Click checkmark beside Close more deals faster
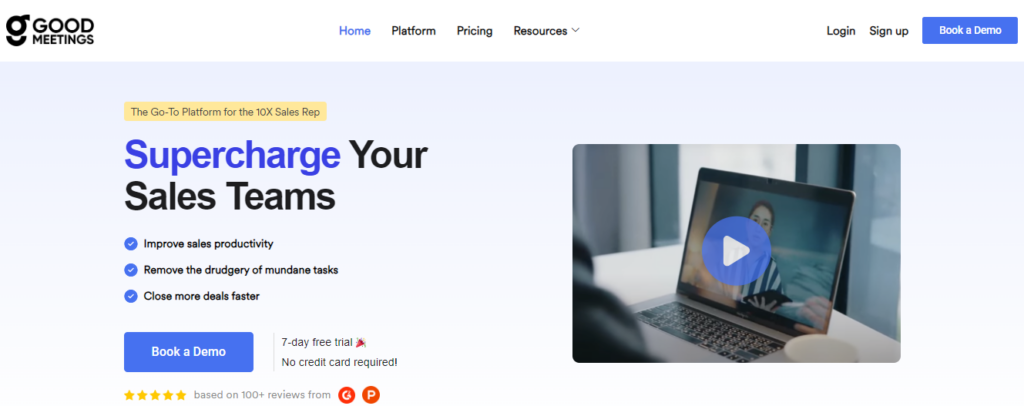Viewport: 1024px width, 406px height. (x=131, y=296)
